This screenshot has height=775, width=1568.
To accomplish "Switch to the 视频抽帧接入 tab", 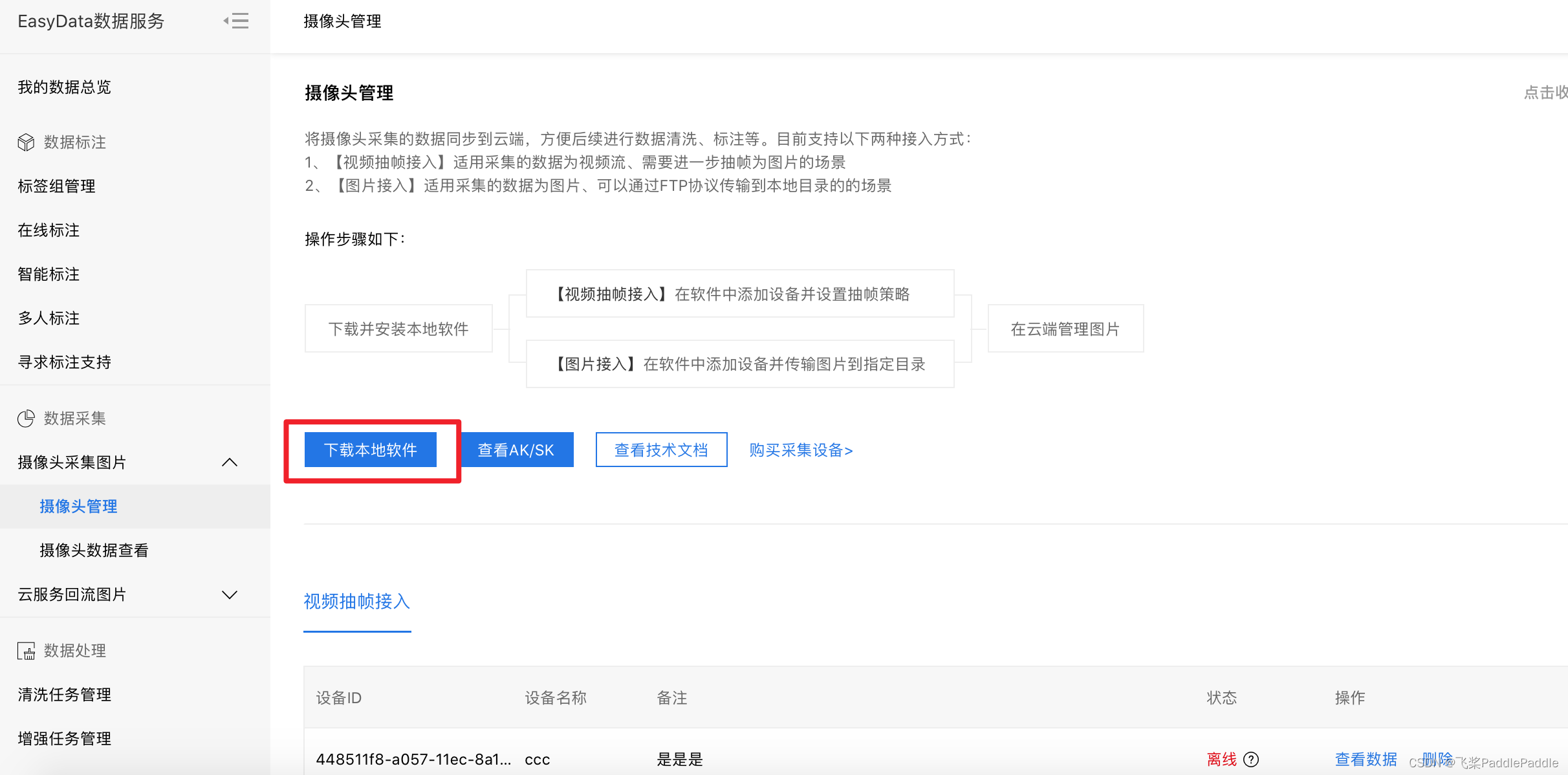I will coord(357,602).
